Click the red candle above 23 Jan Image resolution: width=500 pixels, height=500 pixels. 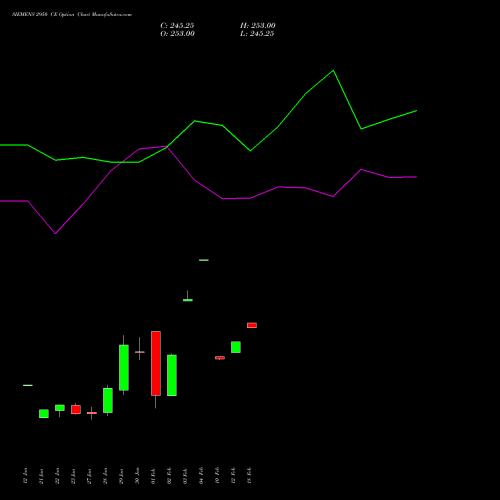(76, 409)
